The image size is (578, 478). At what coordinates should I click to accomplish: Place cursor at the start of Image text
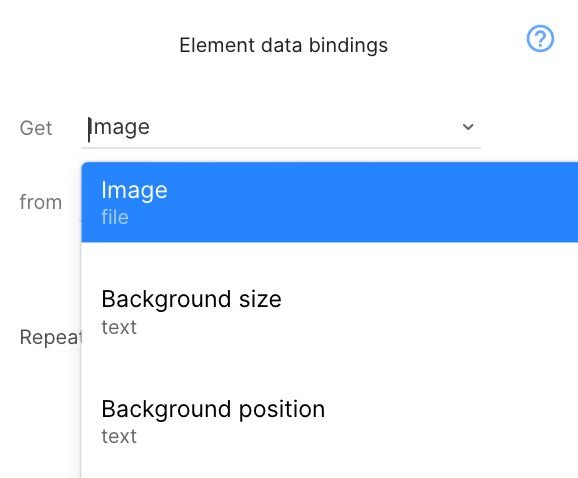(89, 129)
